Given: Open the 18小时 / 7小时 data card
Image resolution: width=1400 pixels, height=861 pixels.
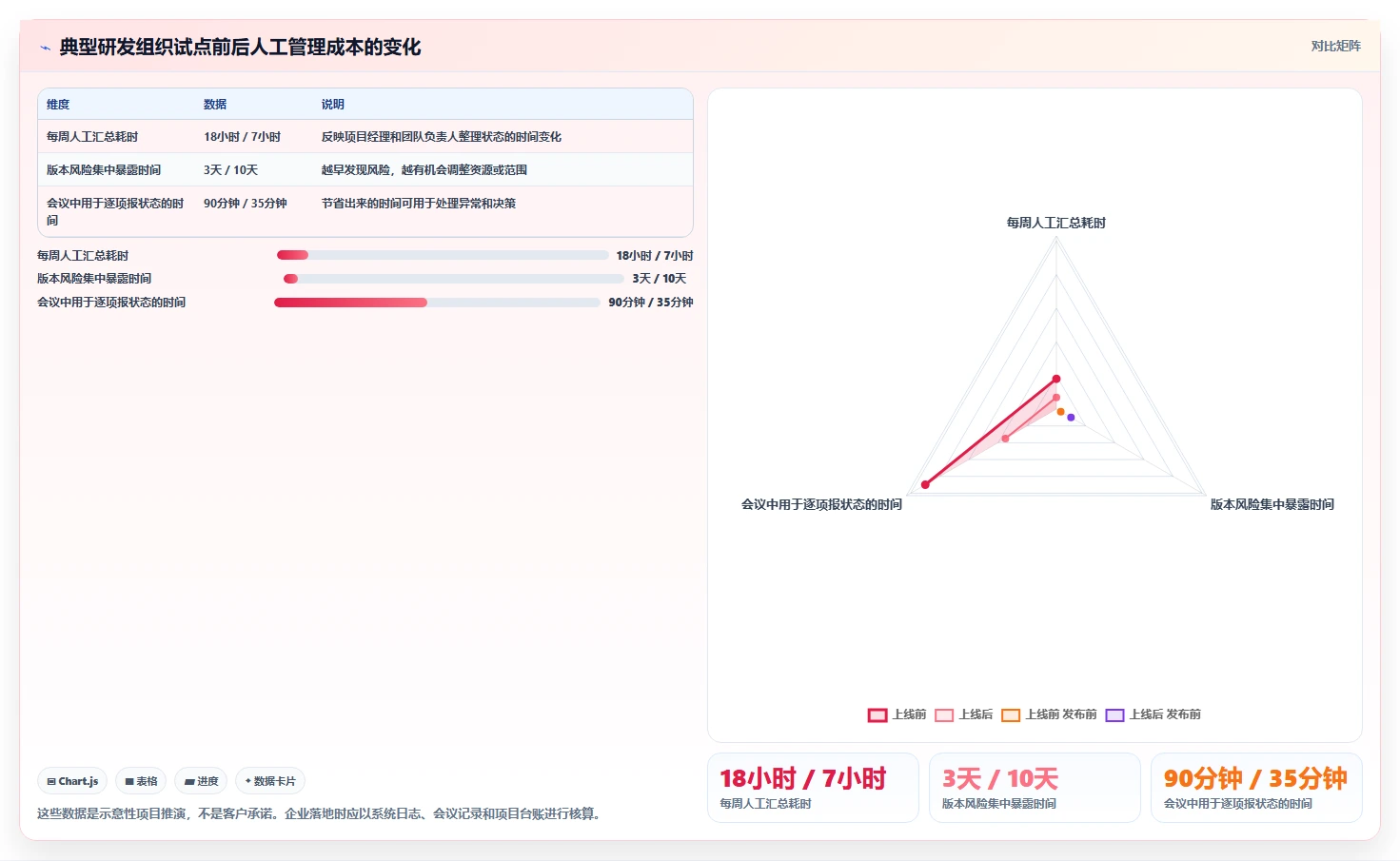Looking at the screenshot, I should coord(813,788).
